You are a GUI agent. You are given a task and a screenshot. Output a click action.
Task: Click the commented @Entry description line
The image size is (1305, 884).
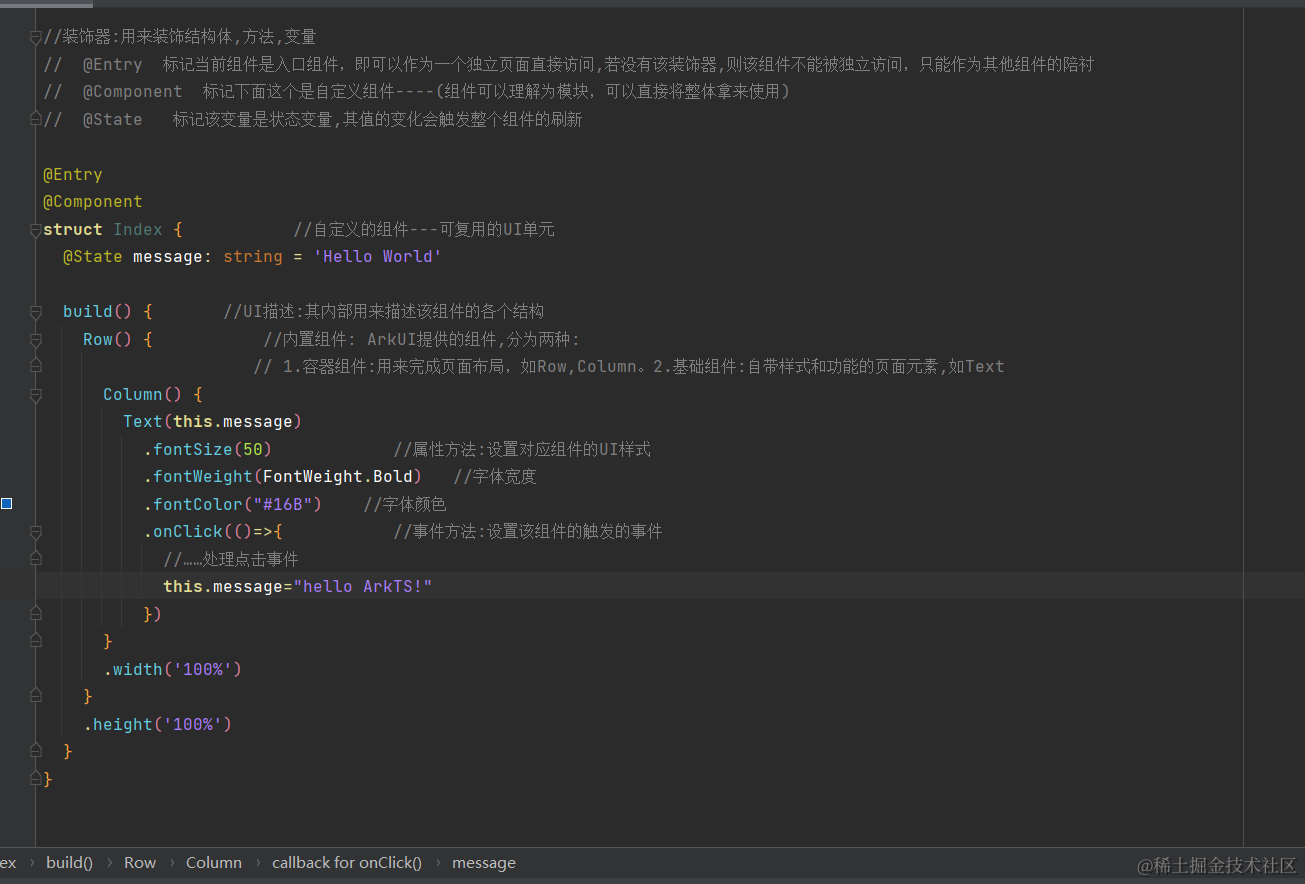coord(569,64)
